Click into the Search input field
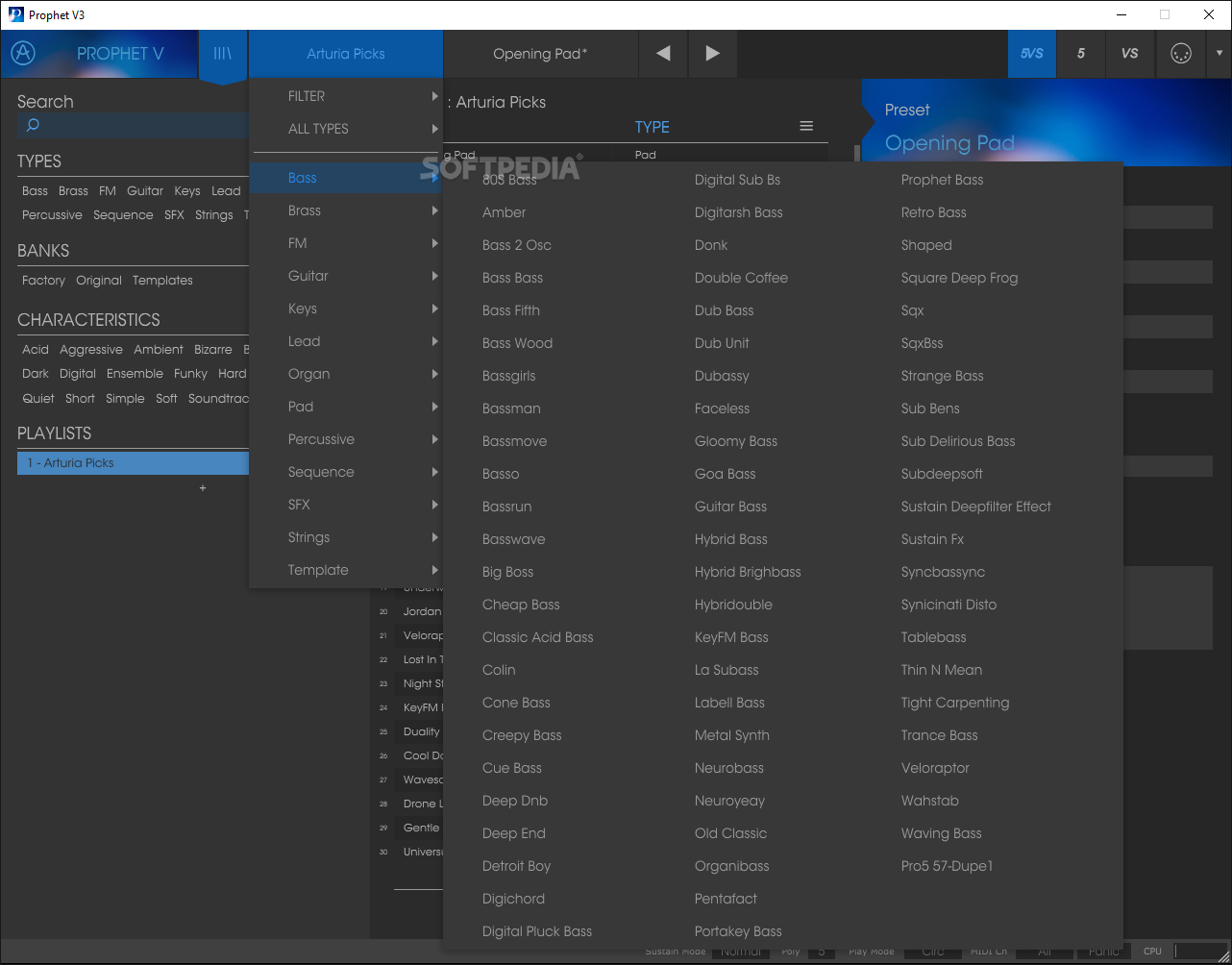 click(133, 125)
